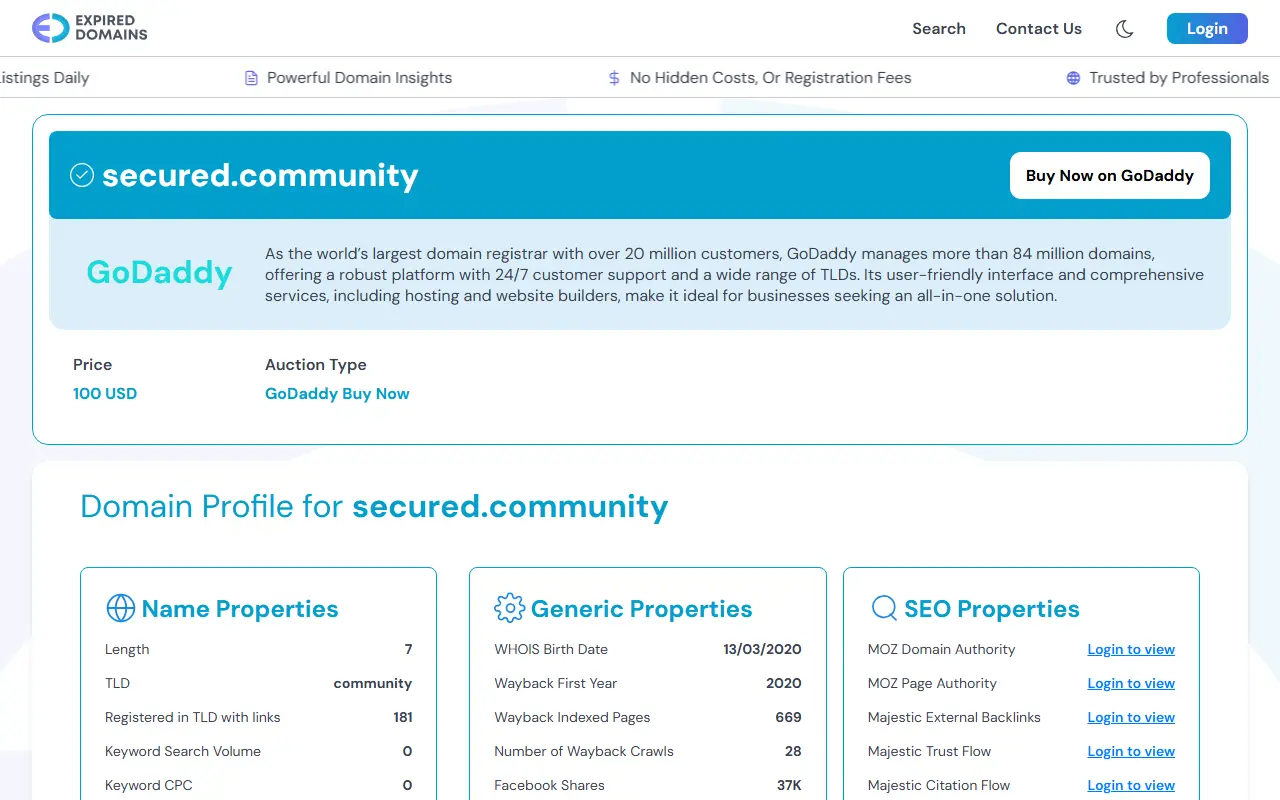Click the Length value 7
Screen dimensions: 1280x800
click(x=408, y=650)
